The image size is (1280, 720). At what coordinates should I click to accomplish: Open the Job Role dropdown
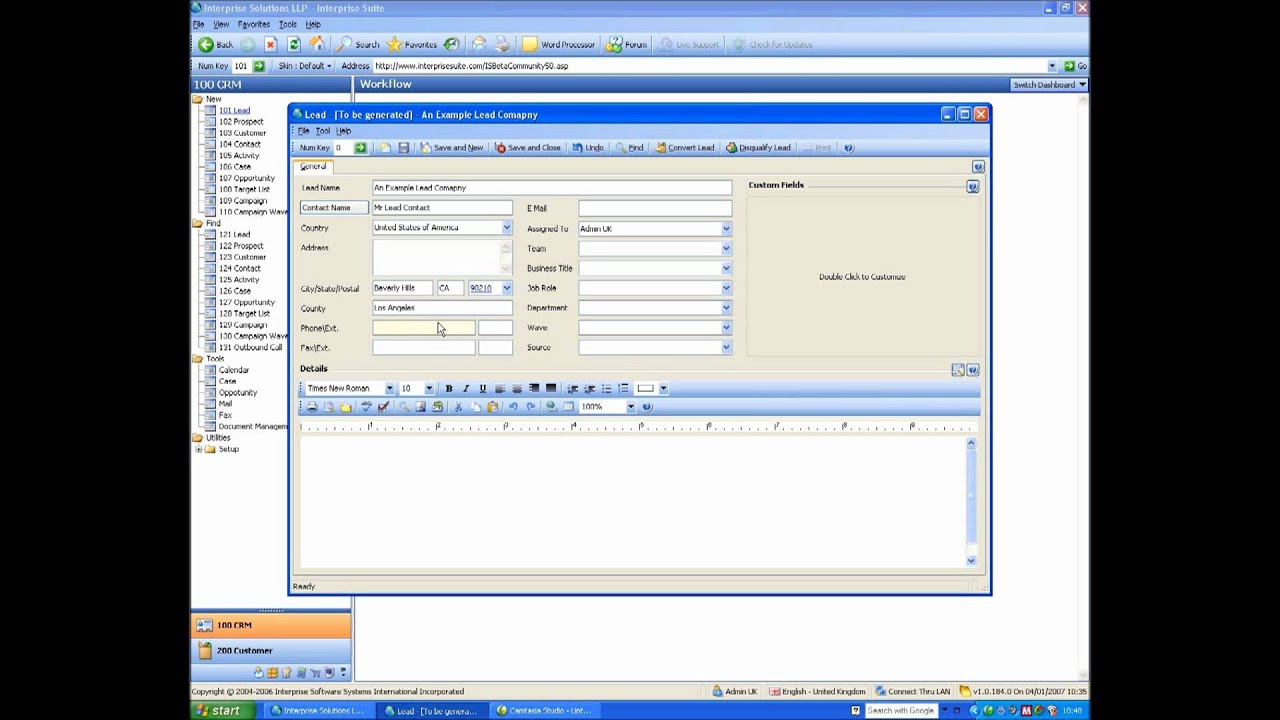726,288
